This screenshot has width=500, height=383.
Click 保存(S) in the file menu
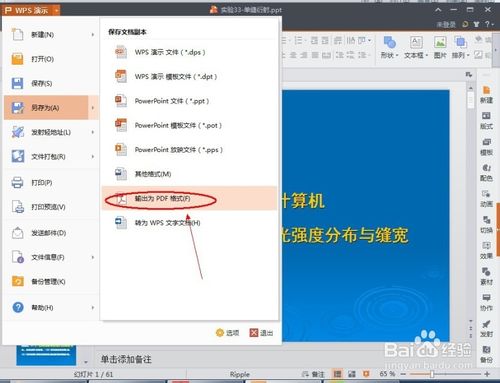click(50, 83)
